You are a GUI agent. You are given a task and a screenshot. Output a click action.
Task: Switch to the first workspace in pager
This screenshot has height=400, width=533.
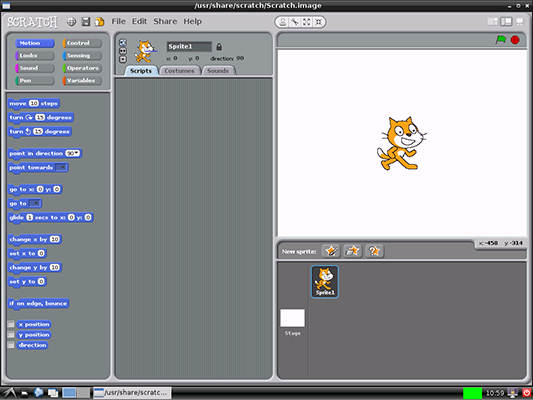(x=69, y=393)
